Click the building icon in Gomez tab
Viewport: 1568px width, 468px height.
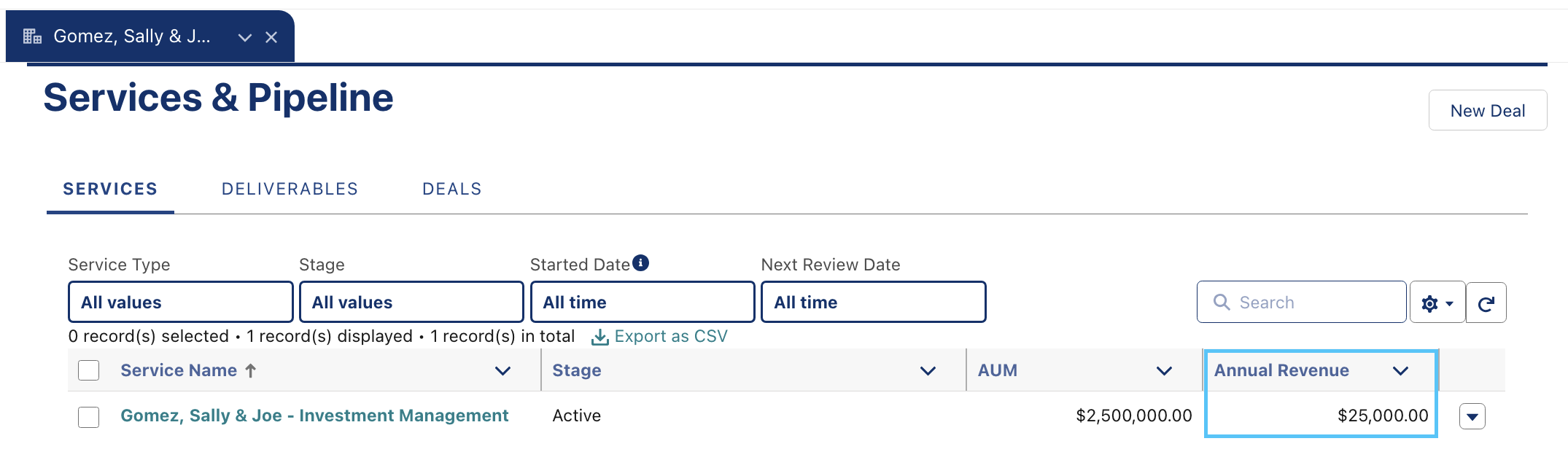point(32,36)
